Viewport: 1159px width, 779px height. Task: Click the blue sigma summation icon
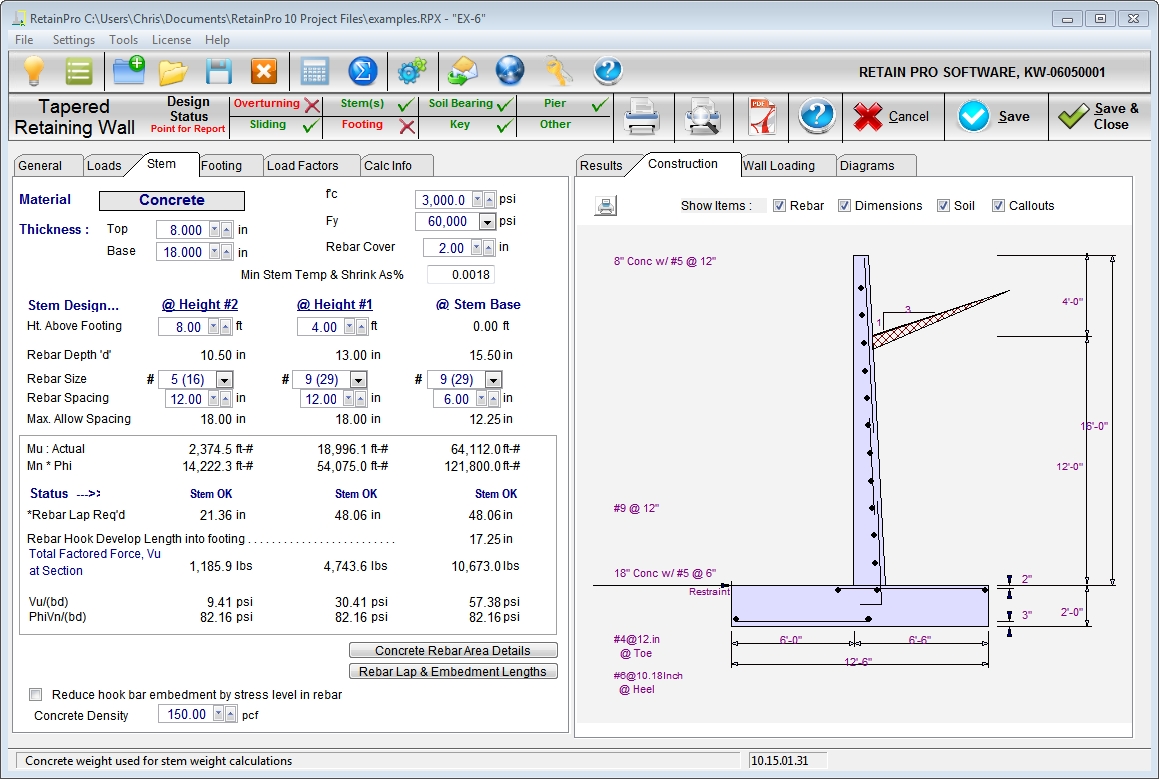tap(362, 72)
